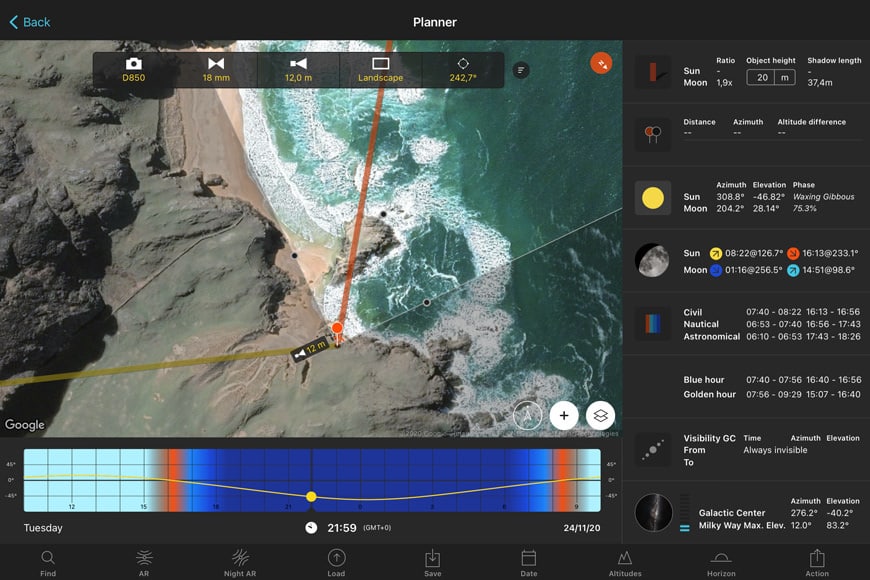Go back using the Back button
Viewport: 870px width, 580px height.
click(x=30, y=22)
